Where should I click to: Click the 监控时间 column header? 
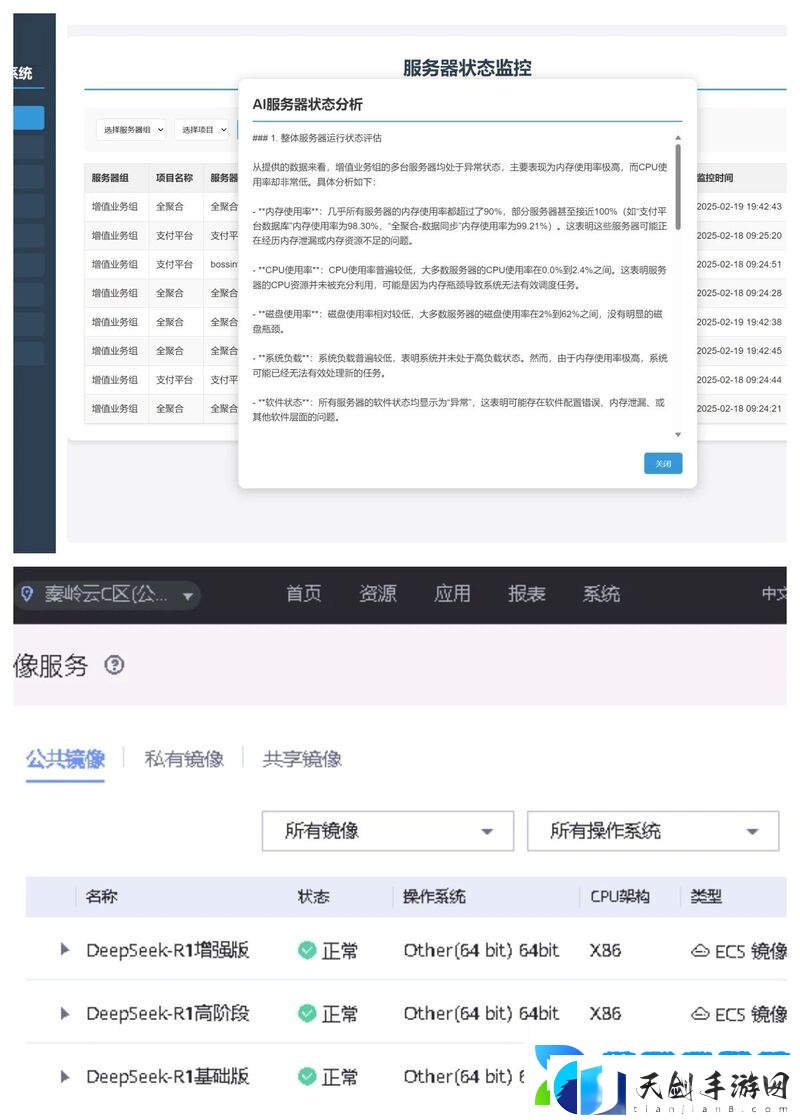click(x=715, y=178)
